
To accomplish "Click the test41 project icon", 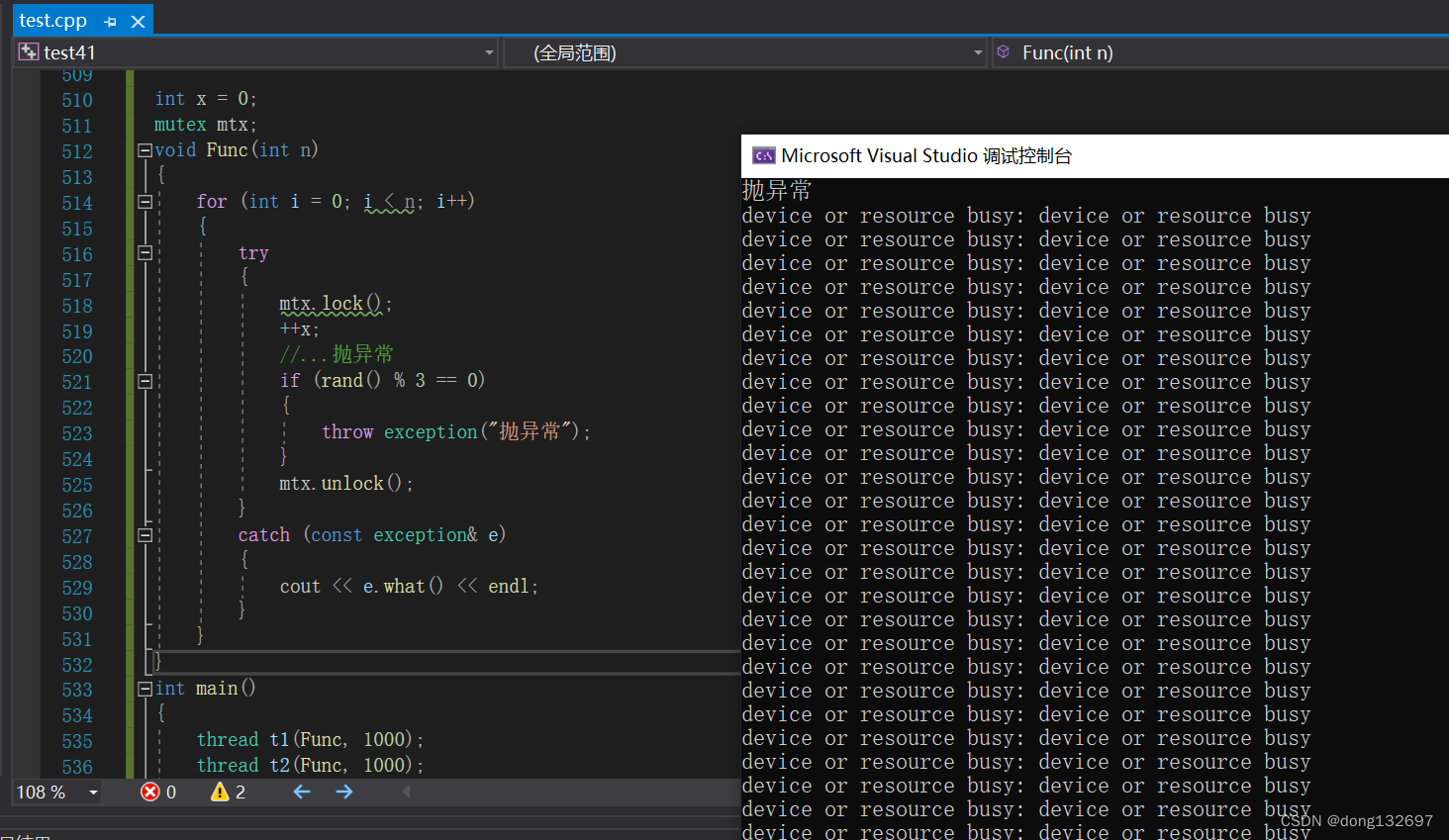I will 29,52.
